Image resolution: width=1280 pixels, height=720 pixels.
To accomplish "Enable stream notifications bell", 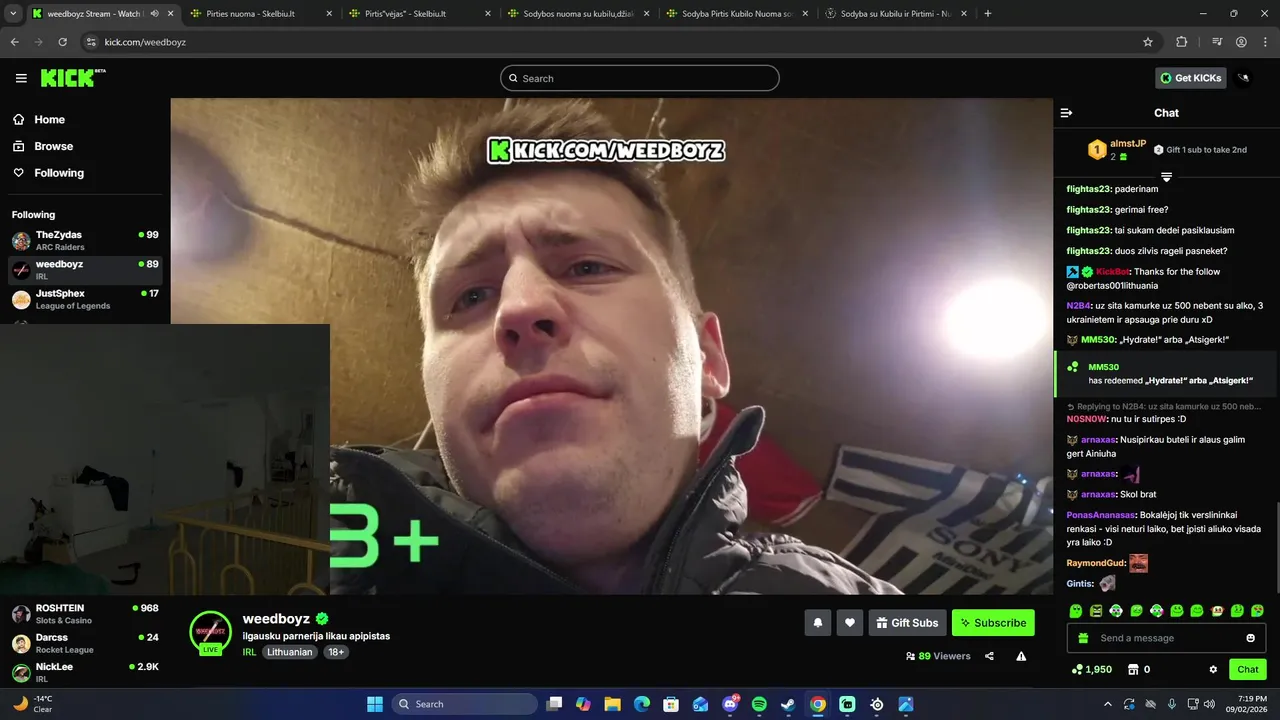I will (x=818, y=623).
